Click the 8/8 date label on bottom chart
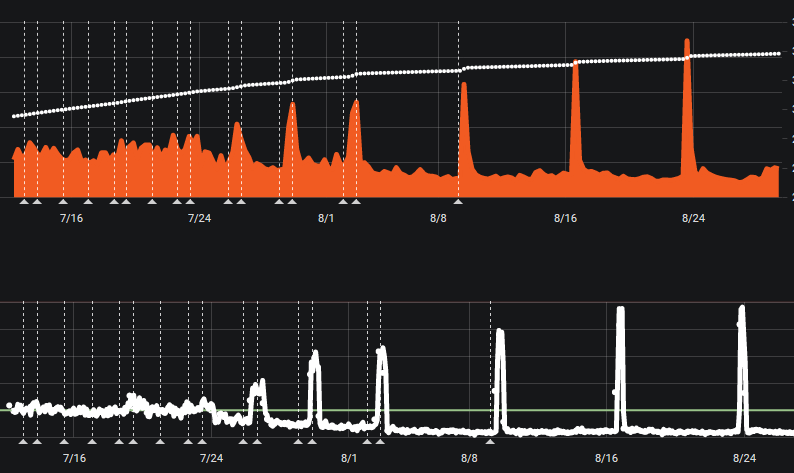794x473 pixels. pos(468,457)
